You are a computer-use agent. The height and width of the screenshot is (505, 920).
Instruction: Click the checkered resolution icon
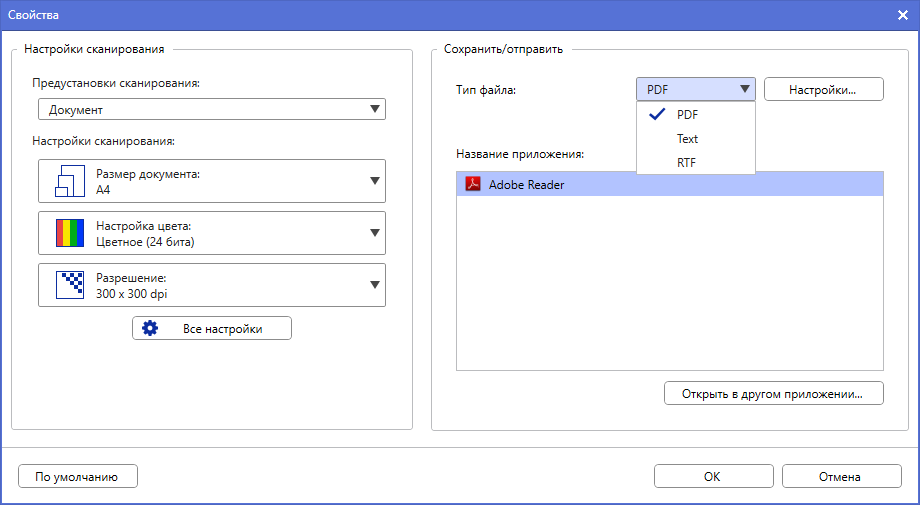pyautogui.click(x=70, y=285)
